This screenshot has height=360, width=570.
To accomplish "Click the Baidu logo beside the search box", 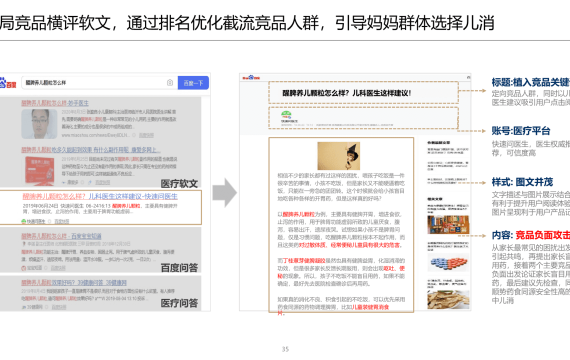I will (x=8, y=83).
